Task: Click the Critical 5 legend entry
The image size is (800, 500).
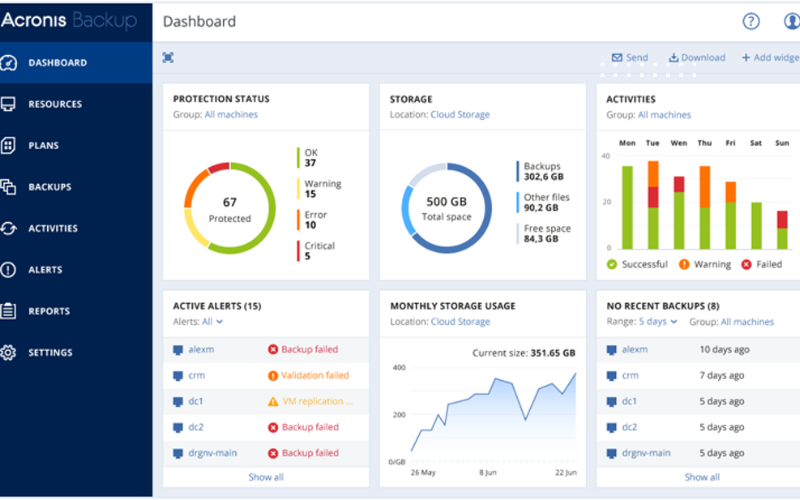Action: pos(316,251)
